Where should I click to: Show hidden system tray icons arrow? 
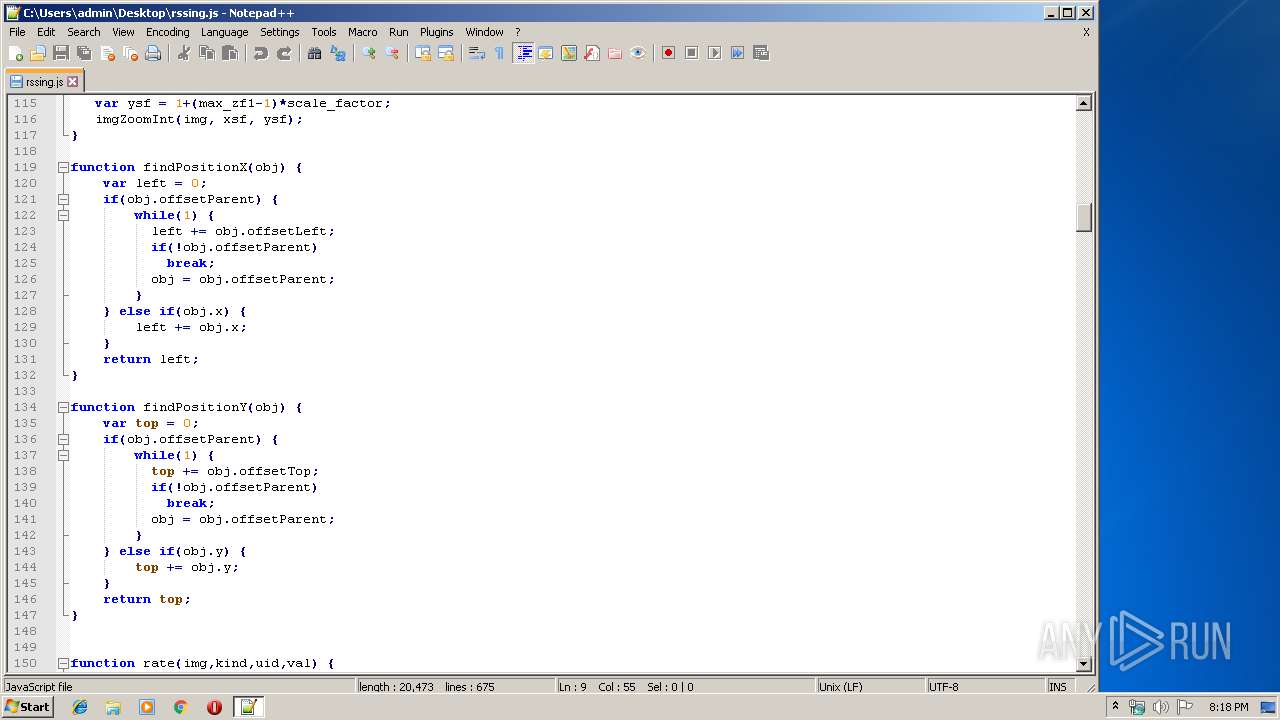click(x=1115, y=707)
